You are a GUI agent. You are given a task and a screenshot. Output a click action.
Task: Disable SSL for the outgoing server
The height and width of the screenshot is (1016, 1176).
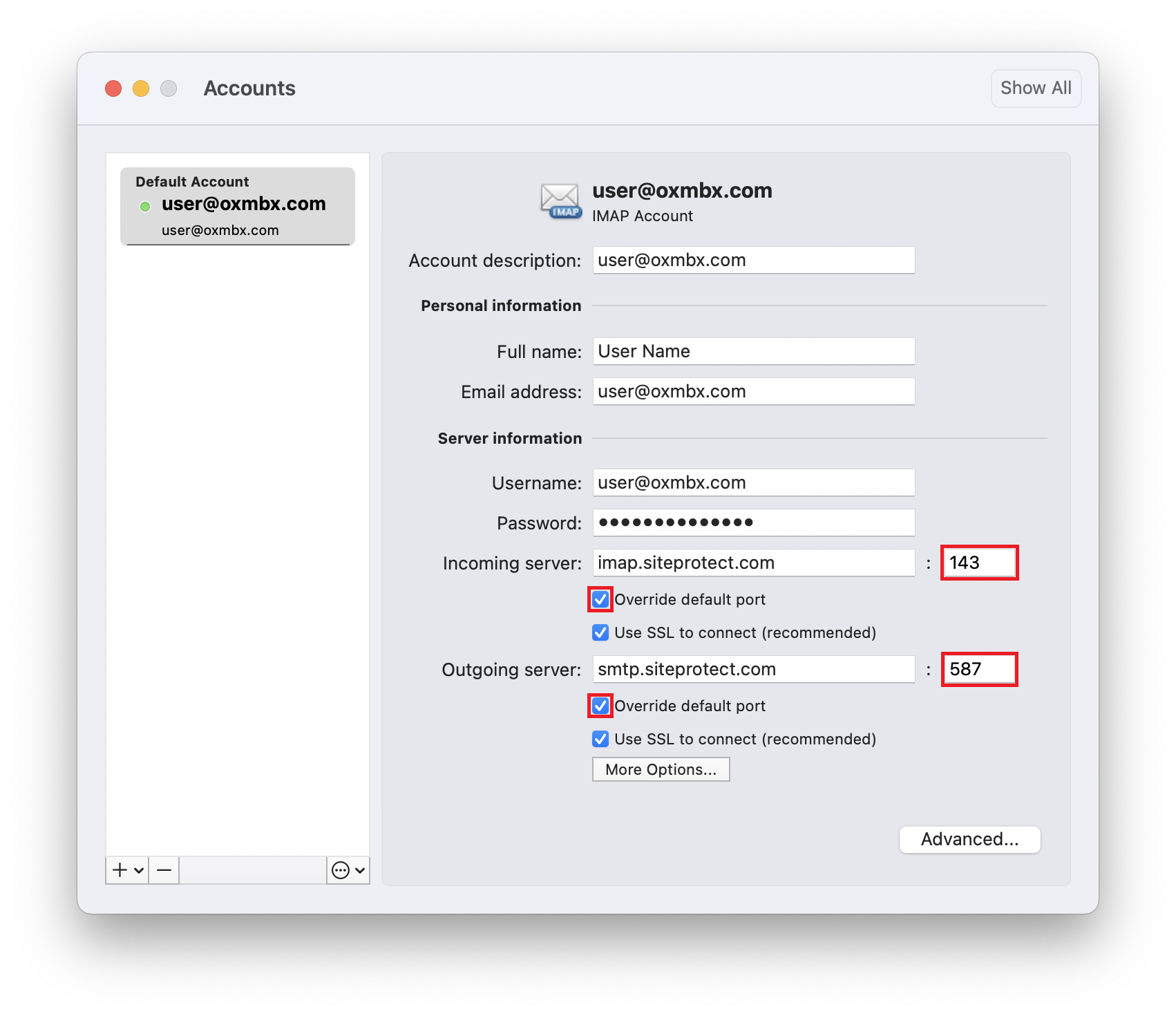(600, 739)
